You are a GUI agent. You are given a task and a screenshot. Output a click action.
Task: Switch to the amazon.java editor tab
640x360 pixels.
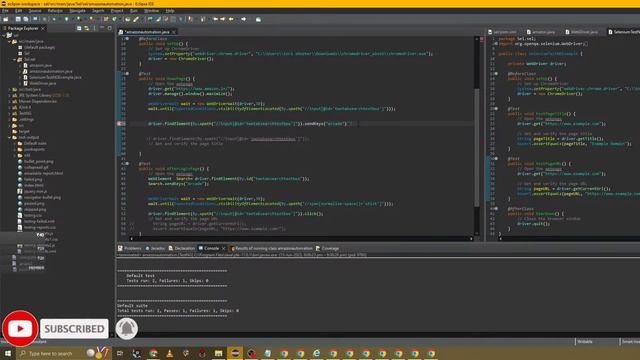pyautogui.click(x=541, y=32)
